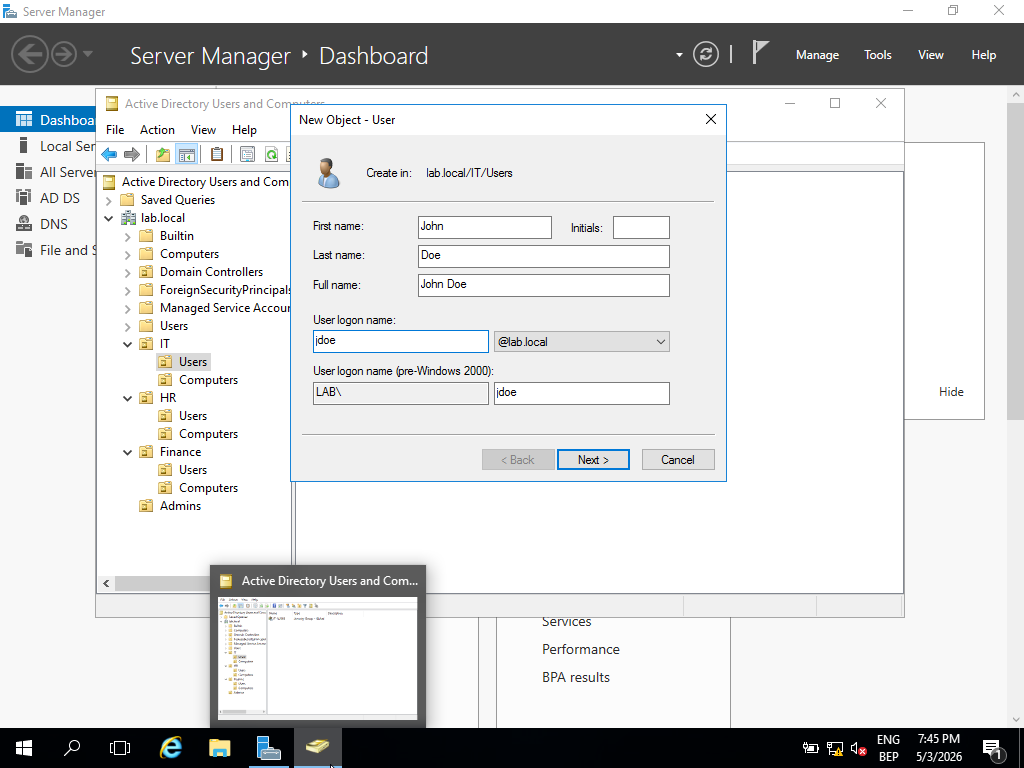Open the Windows Start button
This screenshot has width=1024, height=768.
coord(24,748)
